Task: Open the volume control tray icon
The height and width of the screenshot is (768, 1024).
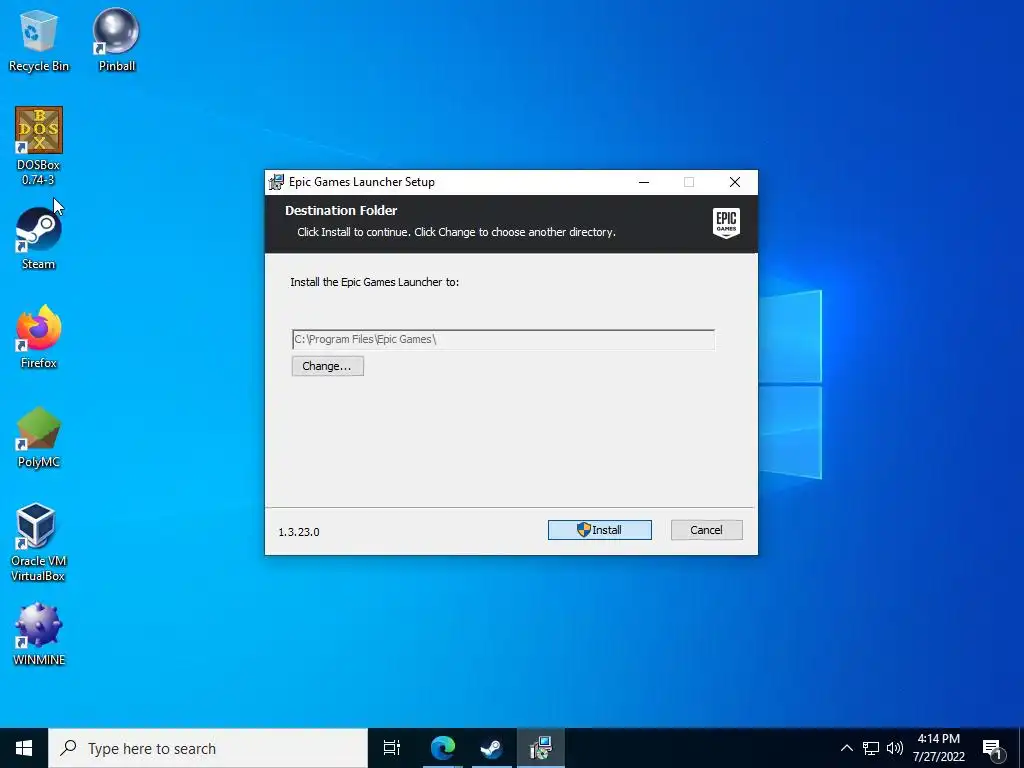Action: click(x=895, y=748)
